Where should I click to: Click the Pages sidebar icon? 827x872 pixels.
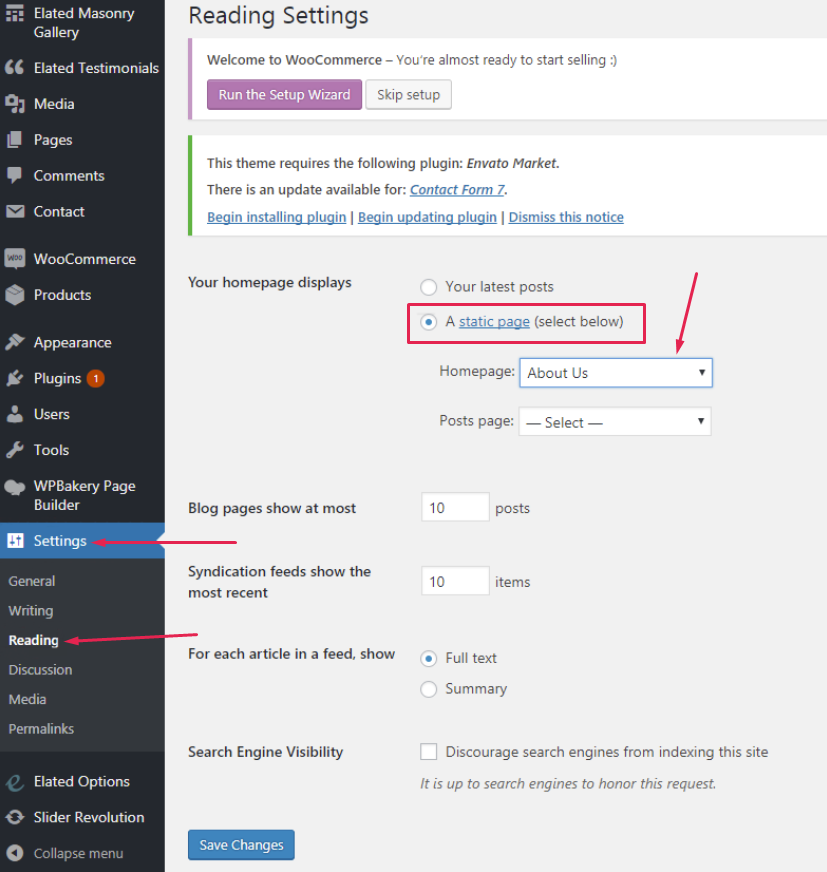[x=15, y=140]
